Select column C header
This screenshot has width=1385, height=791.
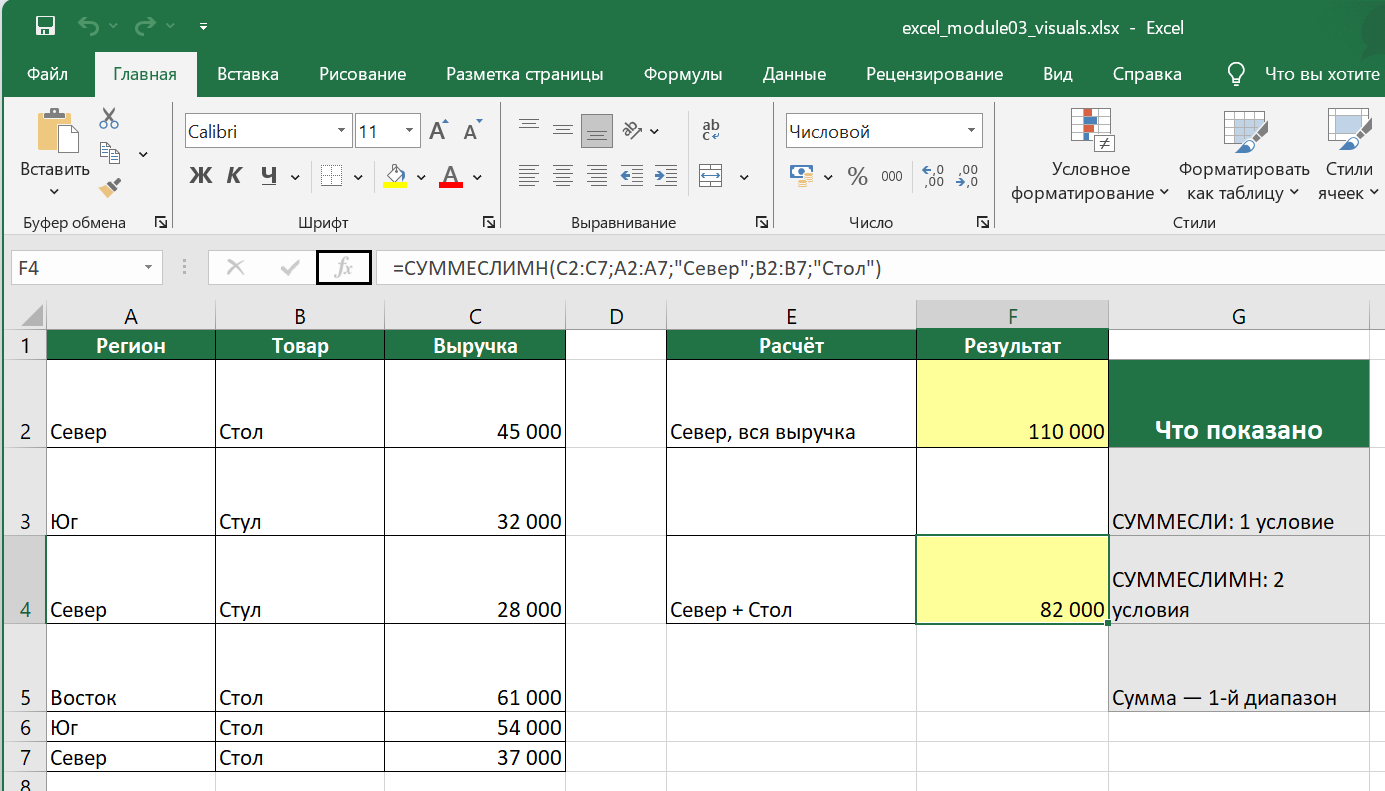point(475,317)
